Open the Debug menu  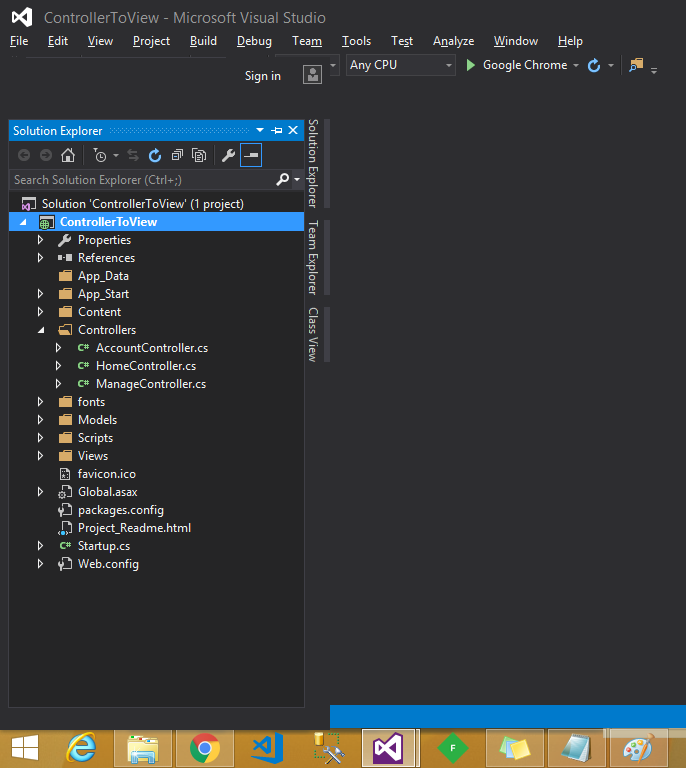tap(254, 41)
